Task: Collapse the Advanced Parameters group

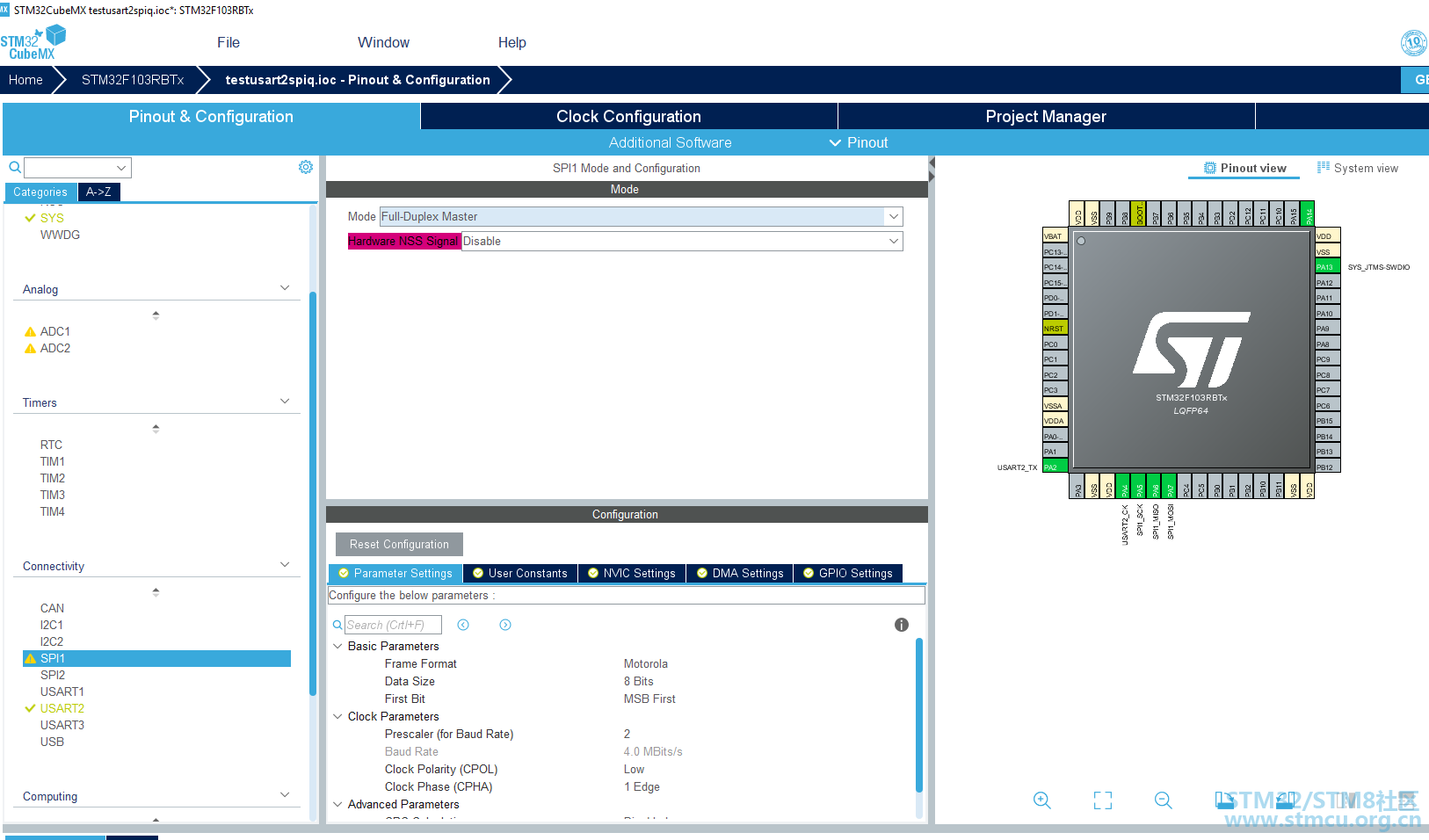Action: point(337,804)
